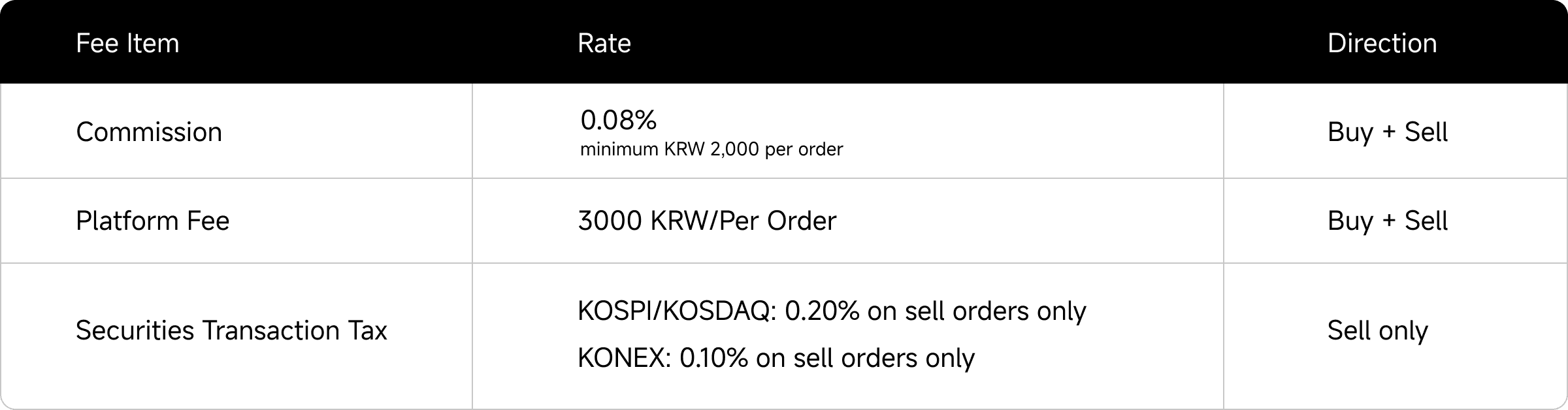Click the 0.08% commission rate
1568x410 pixels.
tap(619, 119)
